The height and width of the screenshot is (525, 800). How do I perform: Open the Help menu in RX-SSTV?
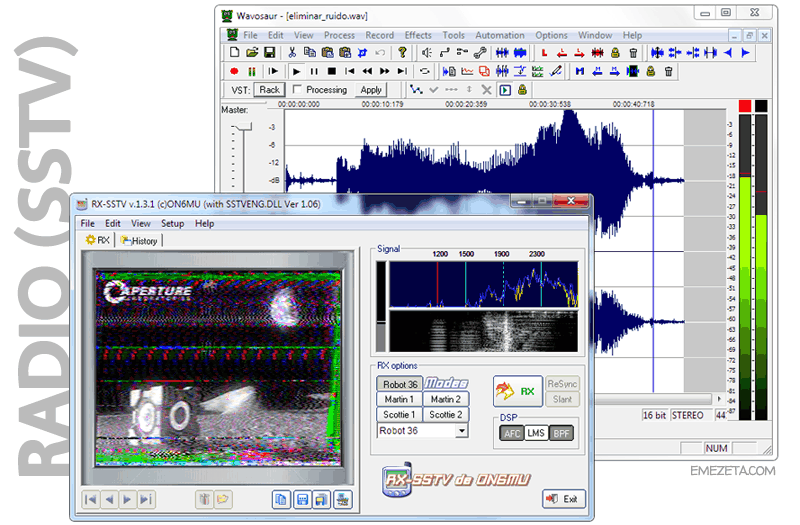(x=204, y=223)
